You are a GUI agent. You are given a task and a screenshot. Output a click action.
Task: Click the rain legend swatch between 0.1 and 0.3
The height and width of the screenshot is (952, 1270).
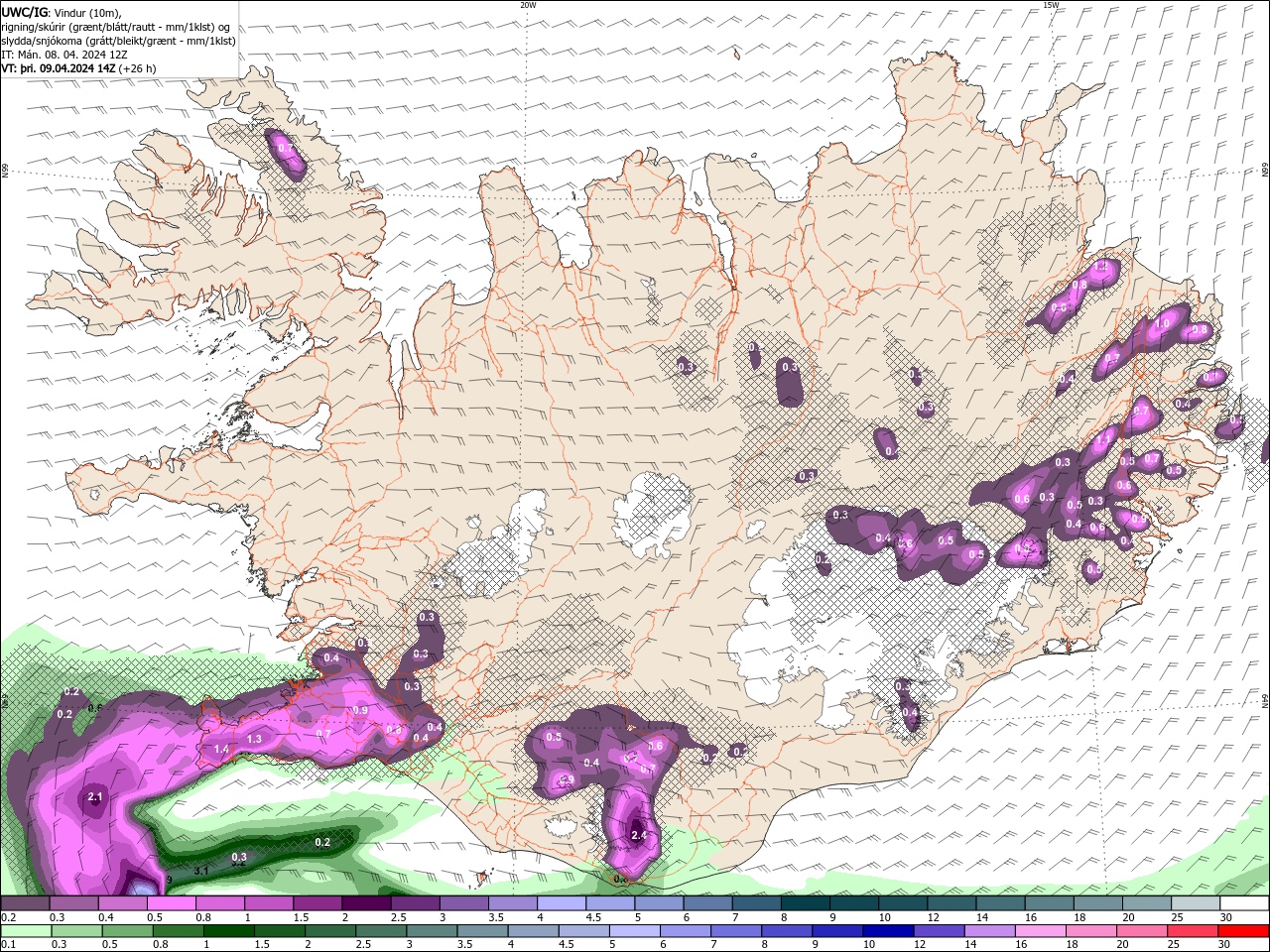tap(26, 930)
